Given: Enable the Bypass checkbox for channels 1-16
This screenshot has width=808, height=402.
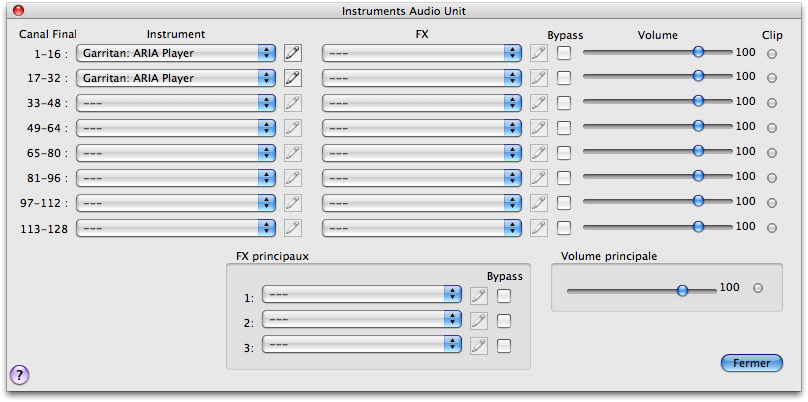Looking at the screenshot, I should tap(565, 52).
